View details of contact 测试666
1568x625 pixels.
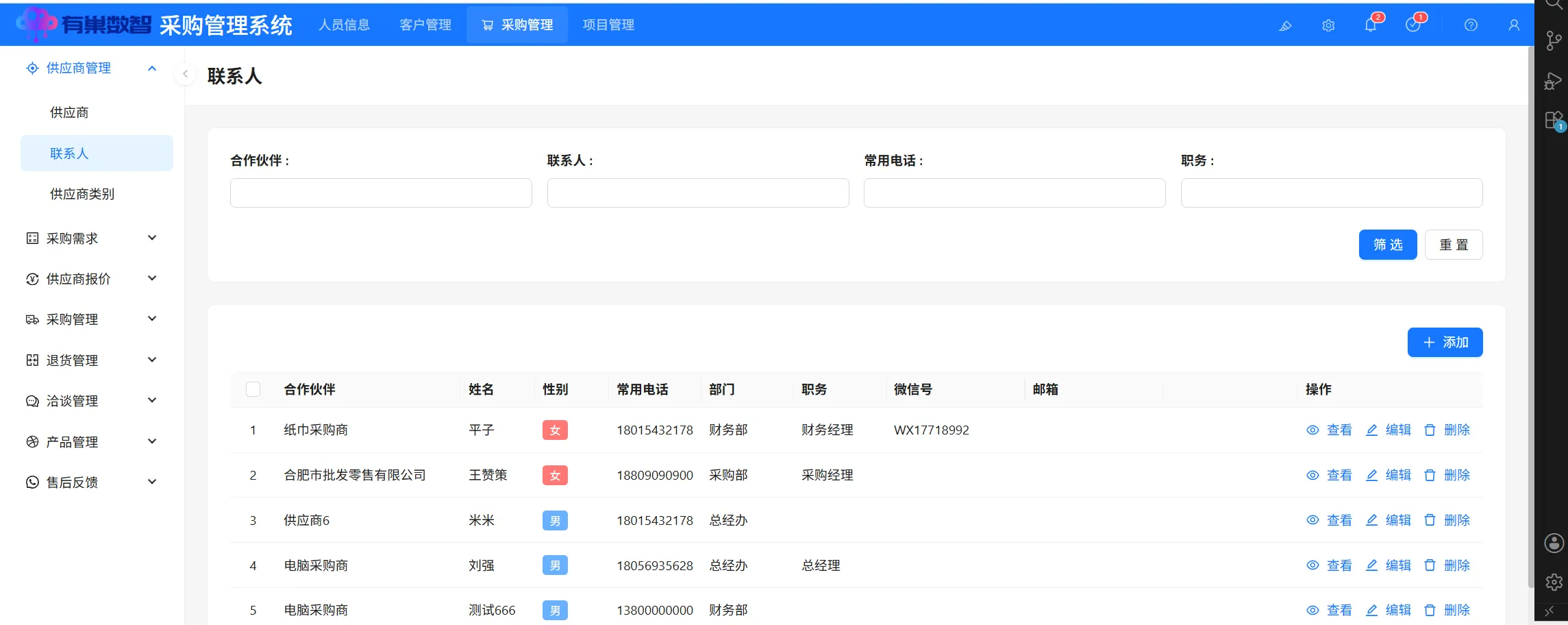click(1329, 611)
